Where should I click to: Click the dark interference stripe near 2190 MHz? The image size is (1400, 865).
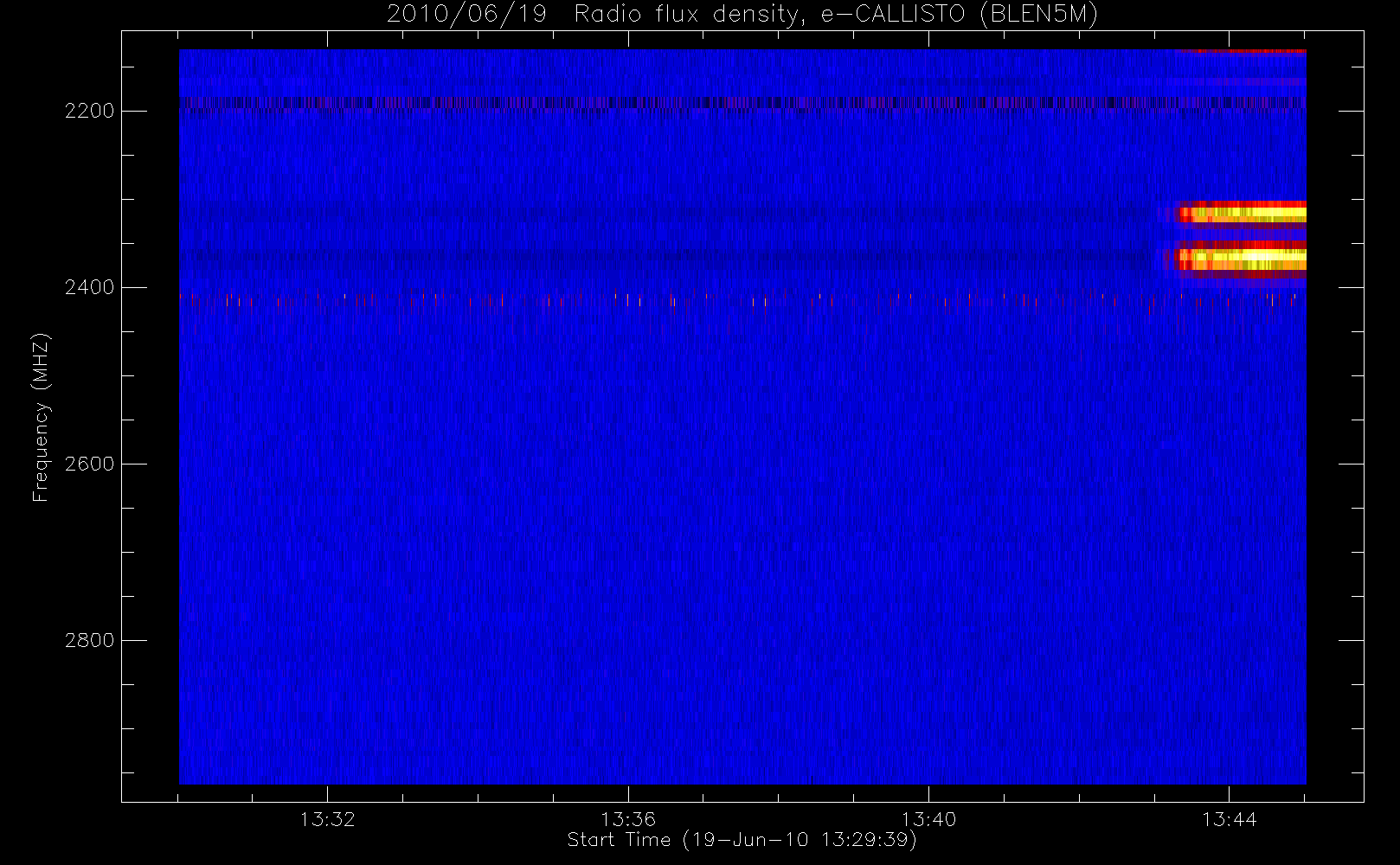[x=742, y=102]
